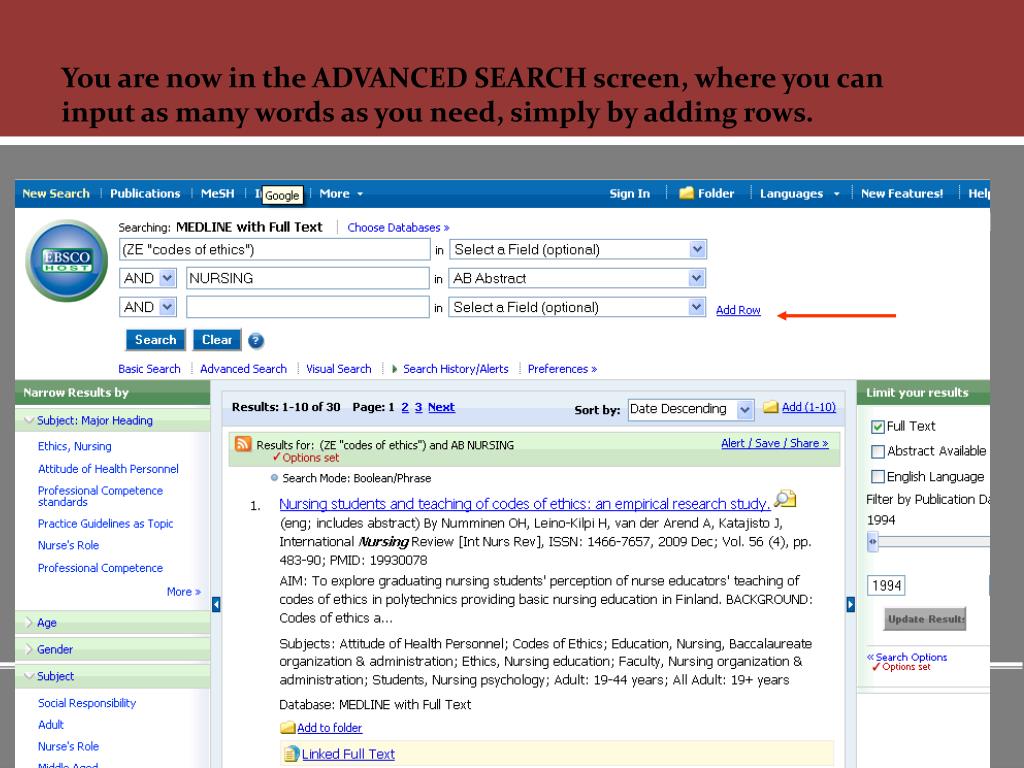Enable the Abstract Available checkbox
The image size is (1024, 768).
click(x=878, y=451)
